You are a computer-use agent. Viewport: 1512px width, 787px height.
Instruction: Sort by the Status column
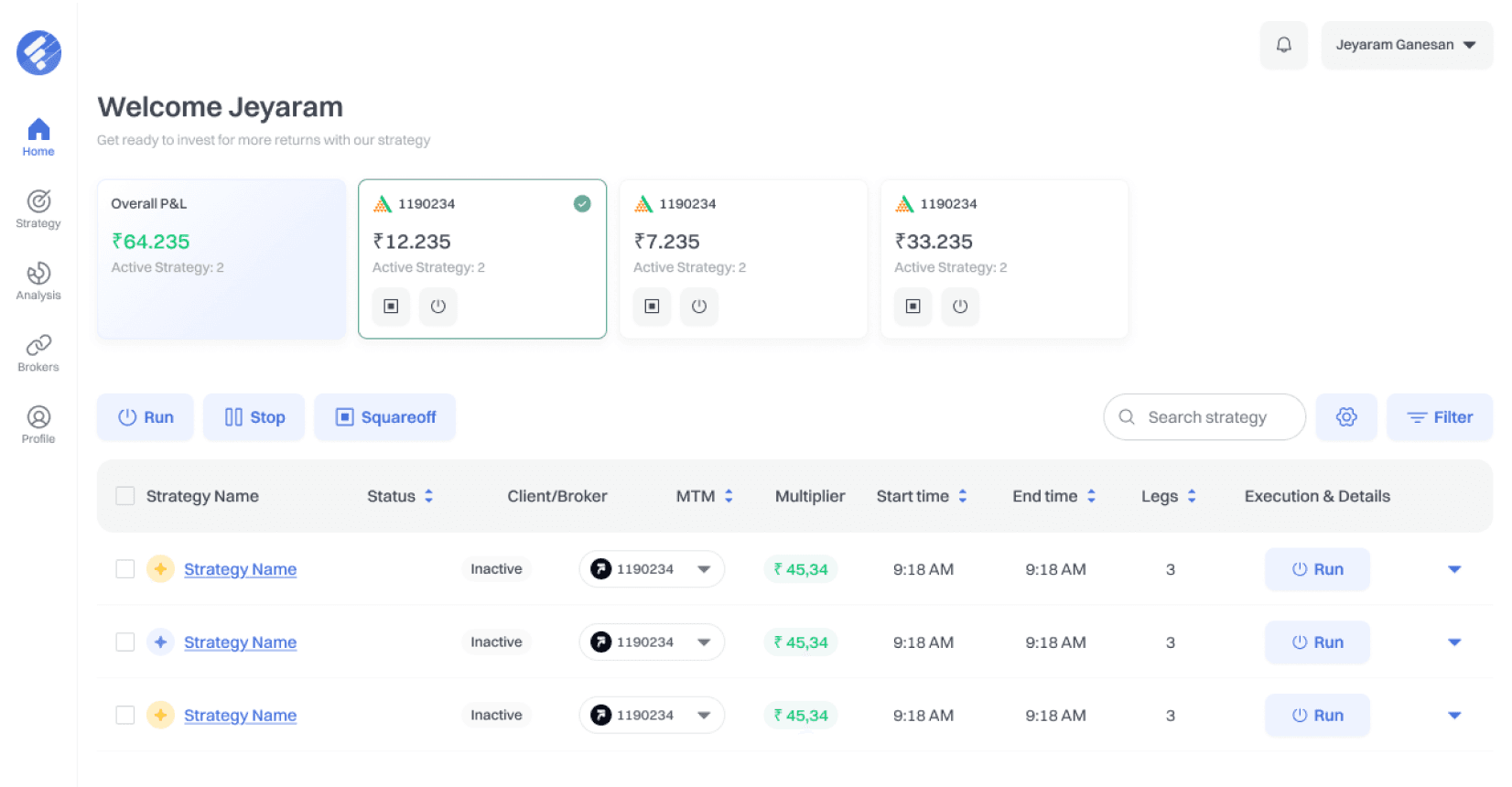pyautogui.click(x=429, y=496)
